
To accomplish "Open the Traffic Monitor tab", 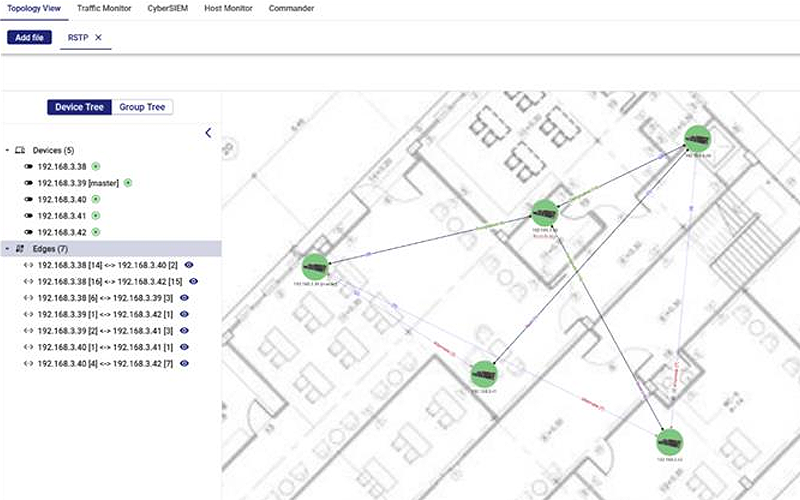I will (104, 8).
